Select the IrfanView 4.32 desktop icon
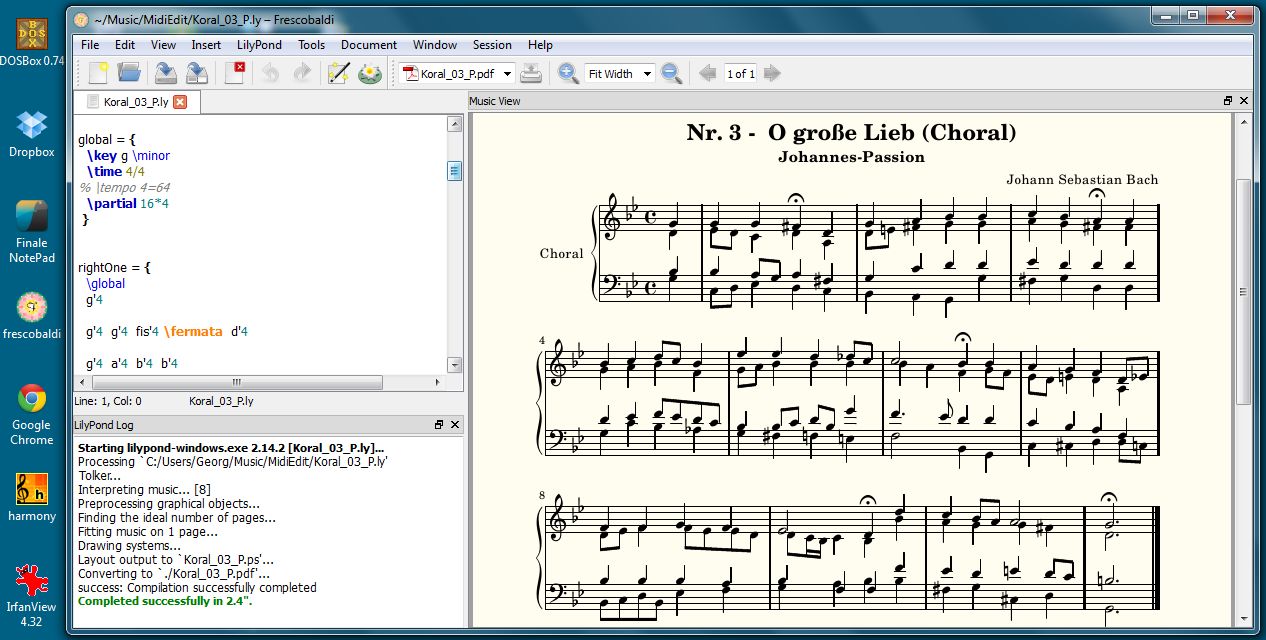Image resolution: width=1266 pixels, height=640 pixels. coord(31,596)
